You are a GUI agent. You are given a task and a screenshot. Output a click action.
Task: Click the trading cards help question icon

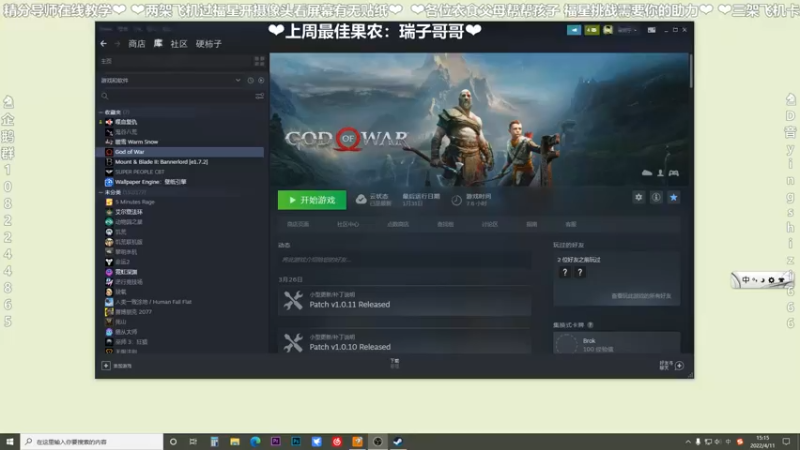pos(590,325)
